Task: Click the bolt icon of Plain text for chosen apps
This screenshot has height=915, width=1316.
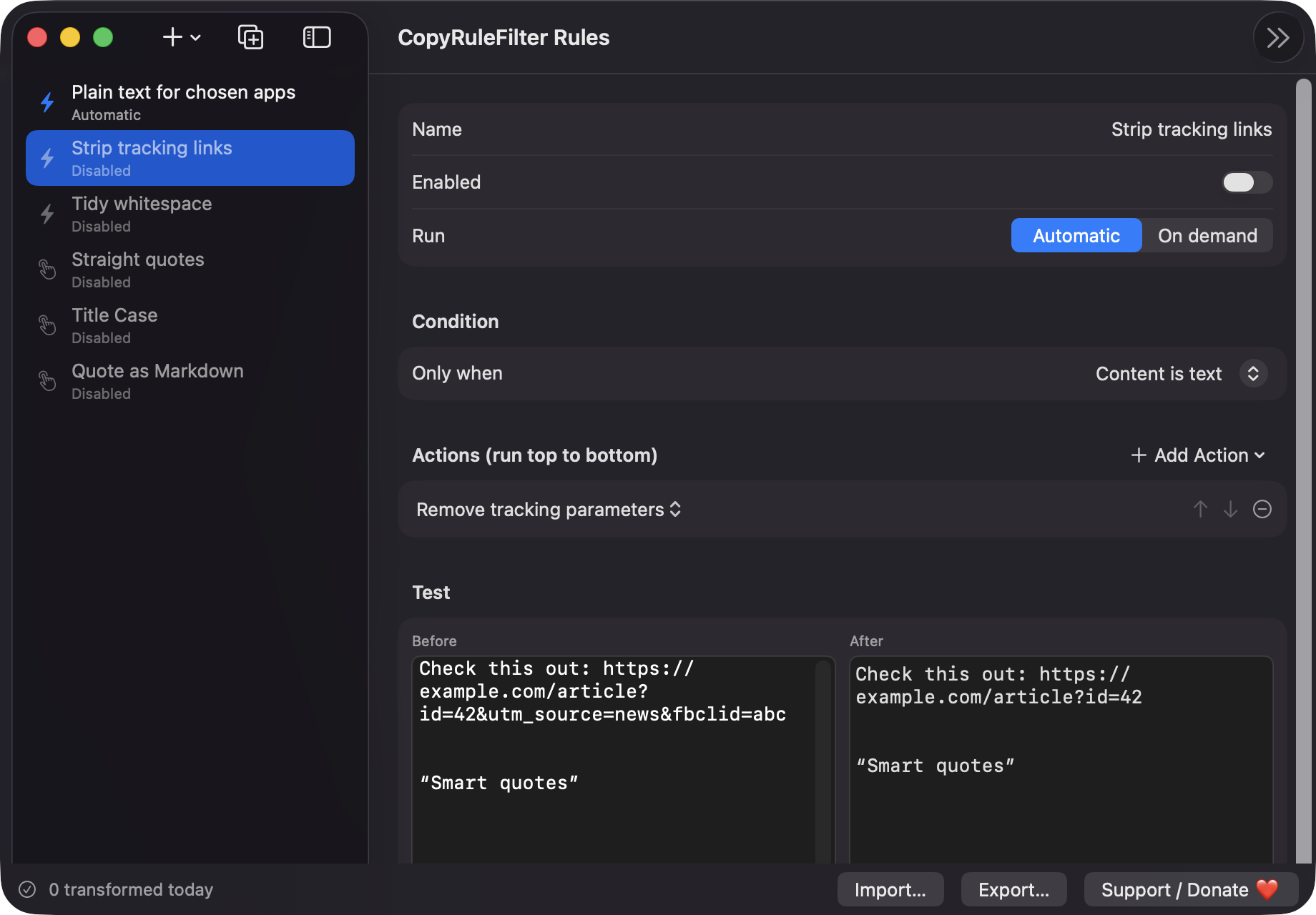Action: (47, 102)
